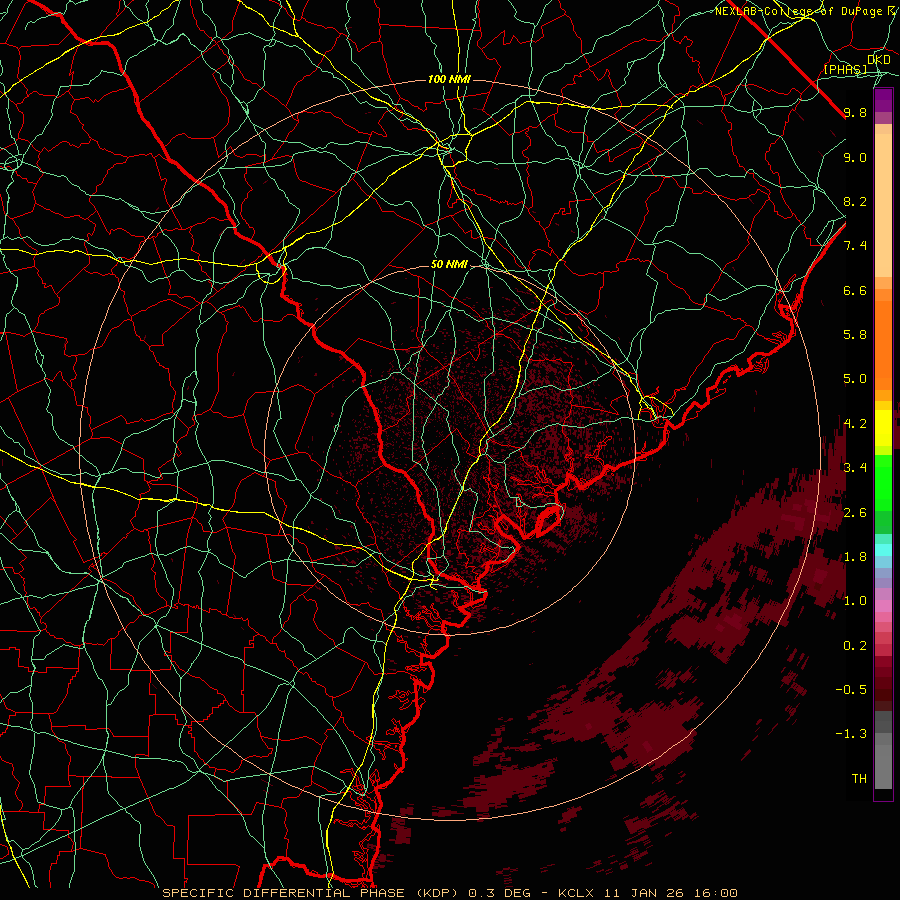Click the [PHAS] legend label

pos(845,70)
